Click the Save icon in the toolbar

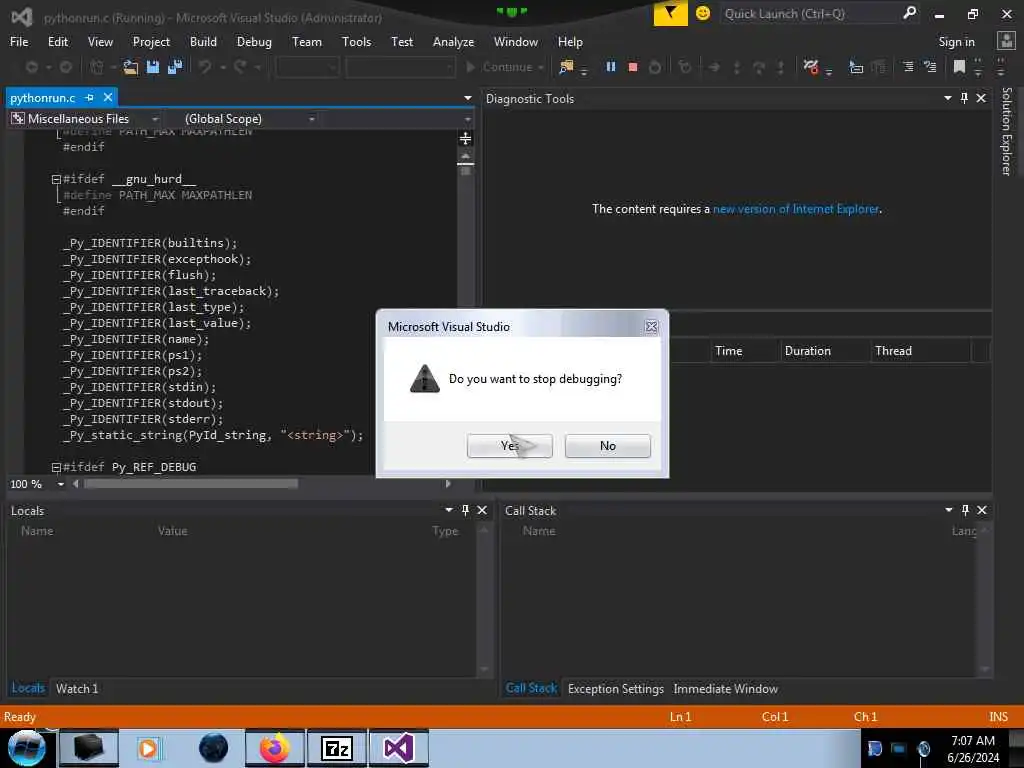153,67
